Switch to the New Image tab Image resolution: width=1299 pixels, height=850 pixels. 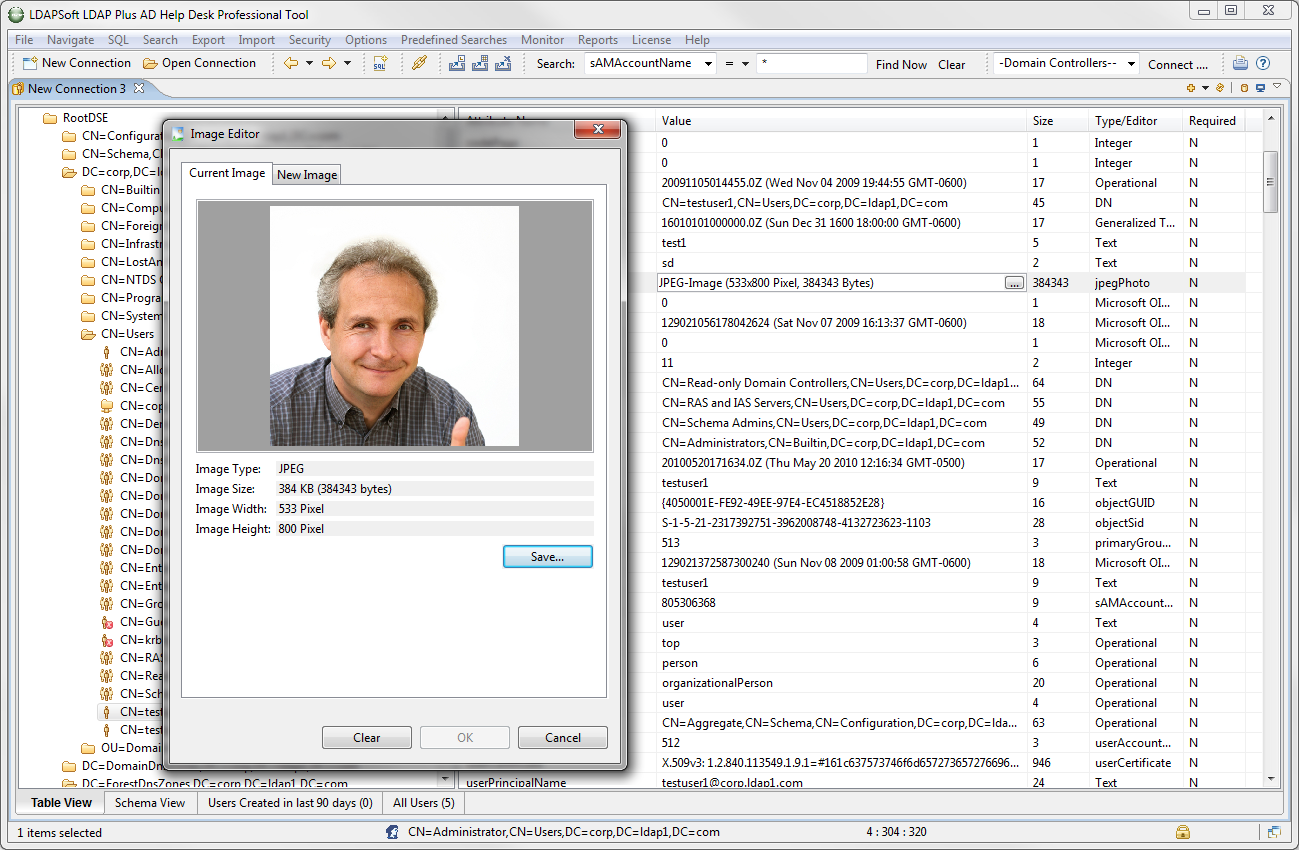(307, 174)
